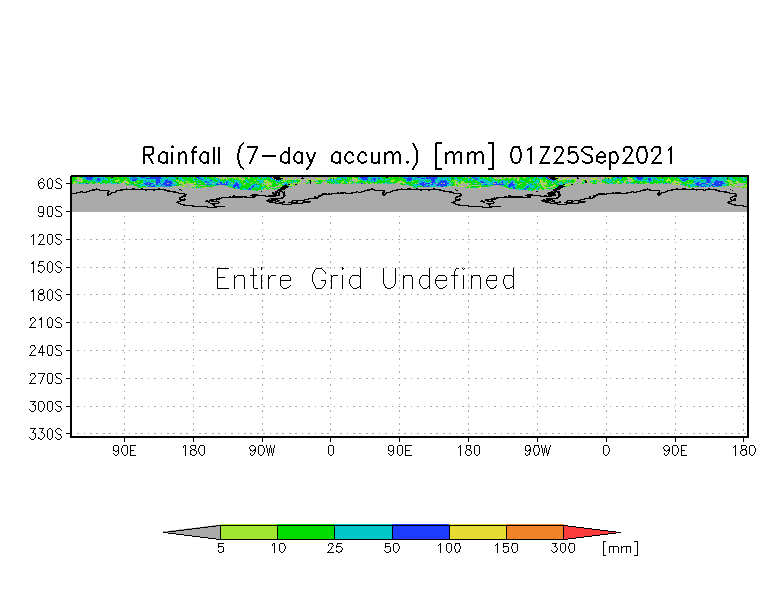
Task: Click the 270S latitude label
Action: click(x=46, y=379)
